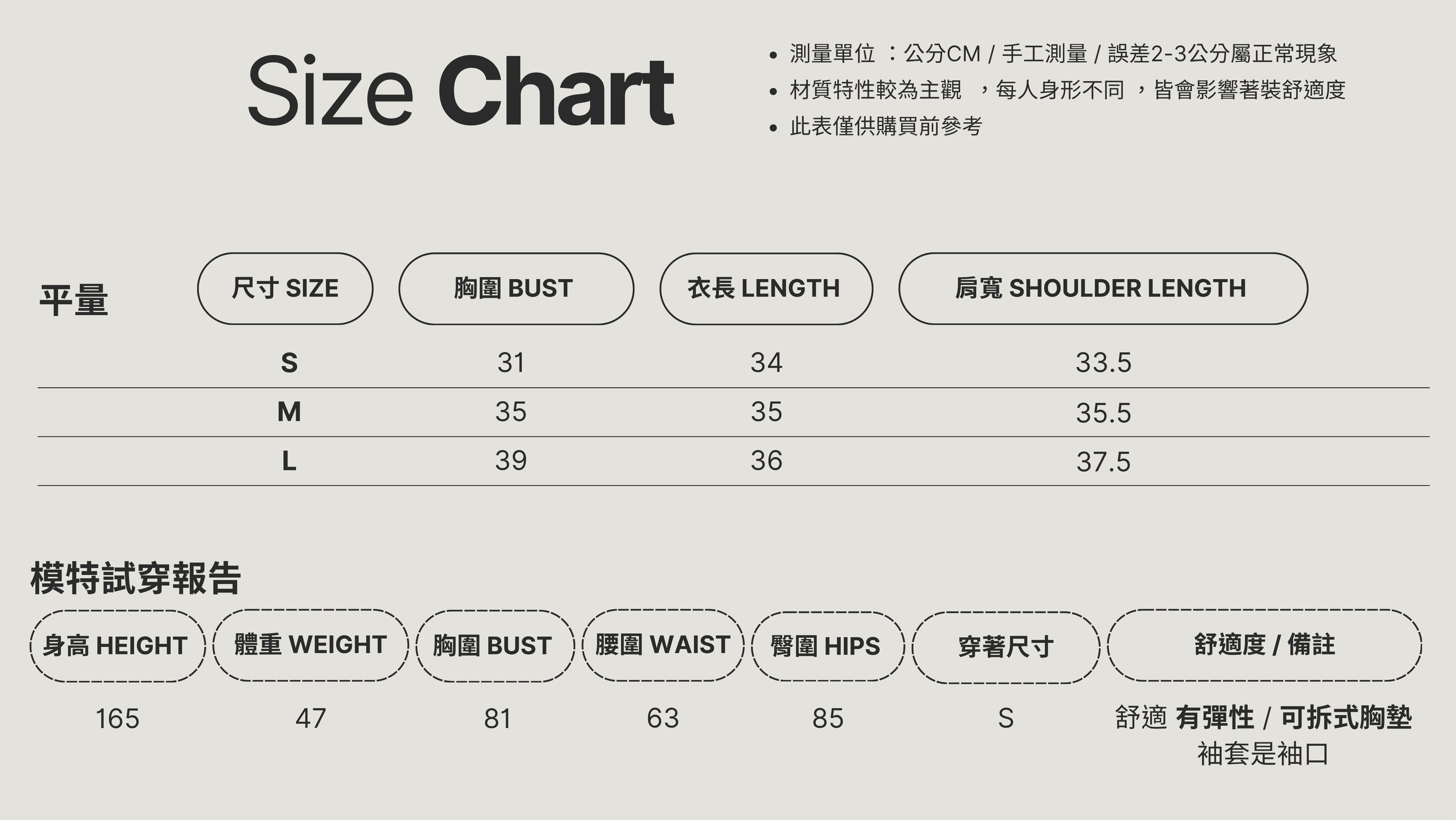Click the solid-outlined 胸圍 BUST header pill
The image size is (1456, 820).
click(x=515, y=289)
